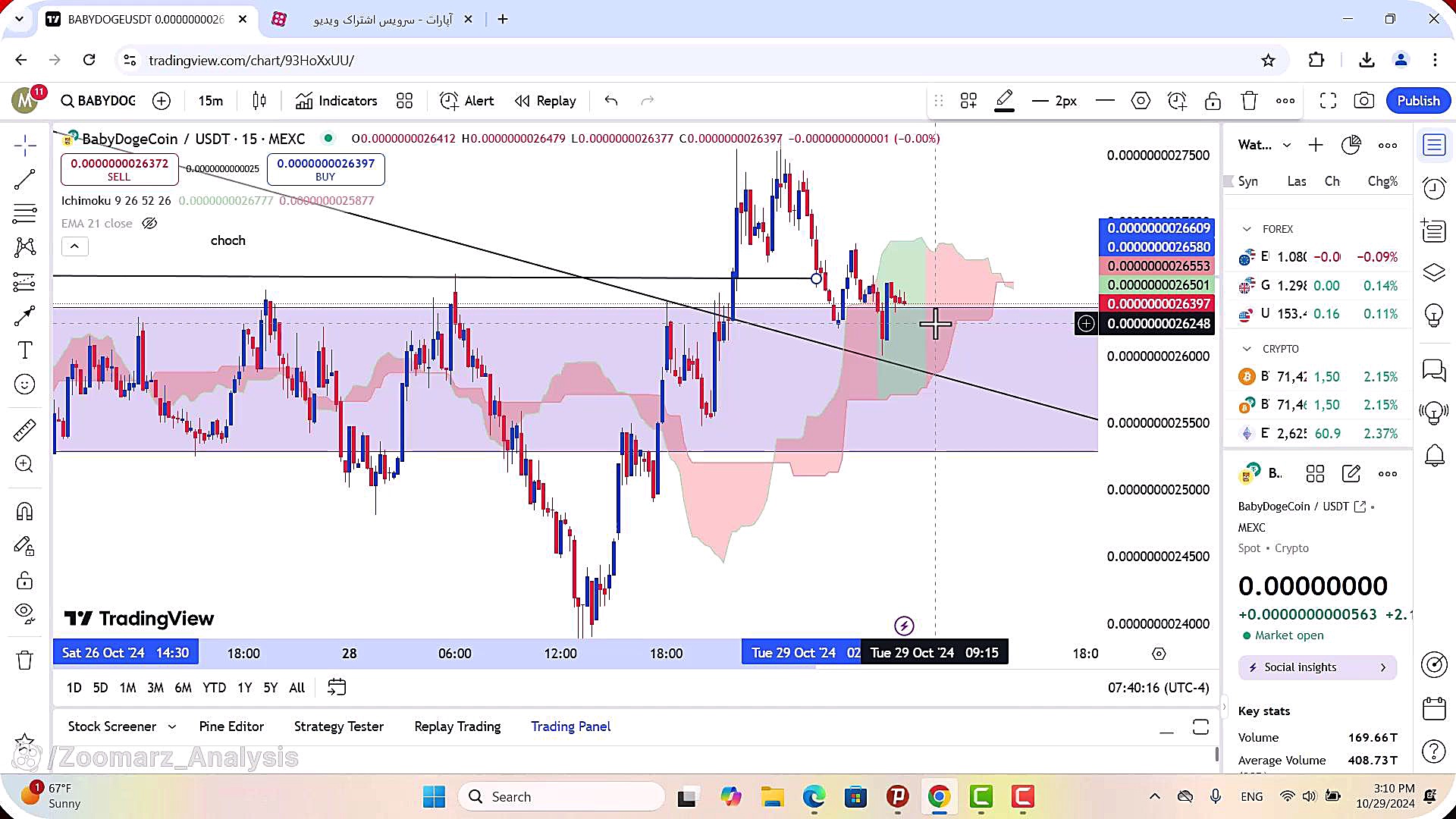
Task: Open the Pine Editor tab
Action: 231,726
